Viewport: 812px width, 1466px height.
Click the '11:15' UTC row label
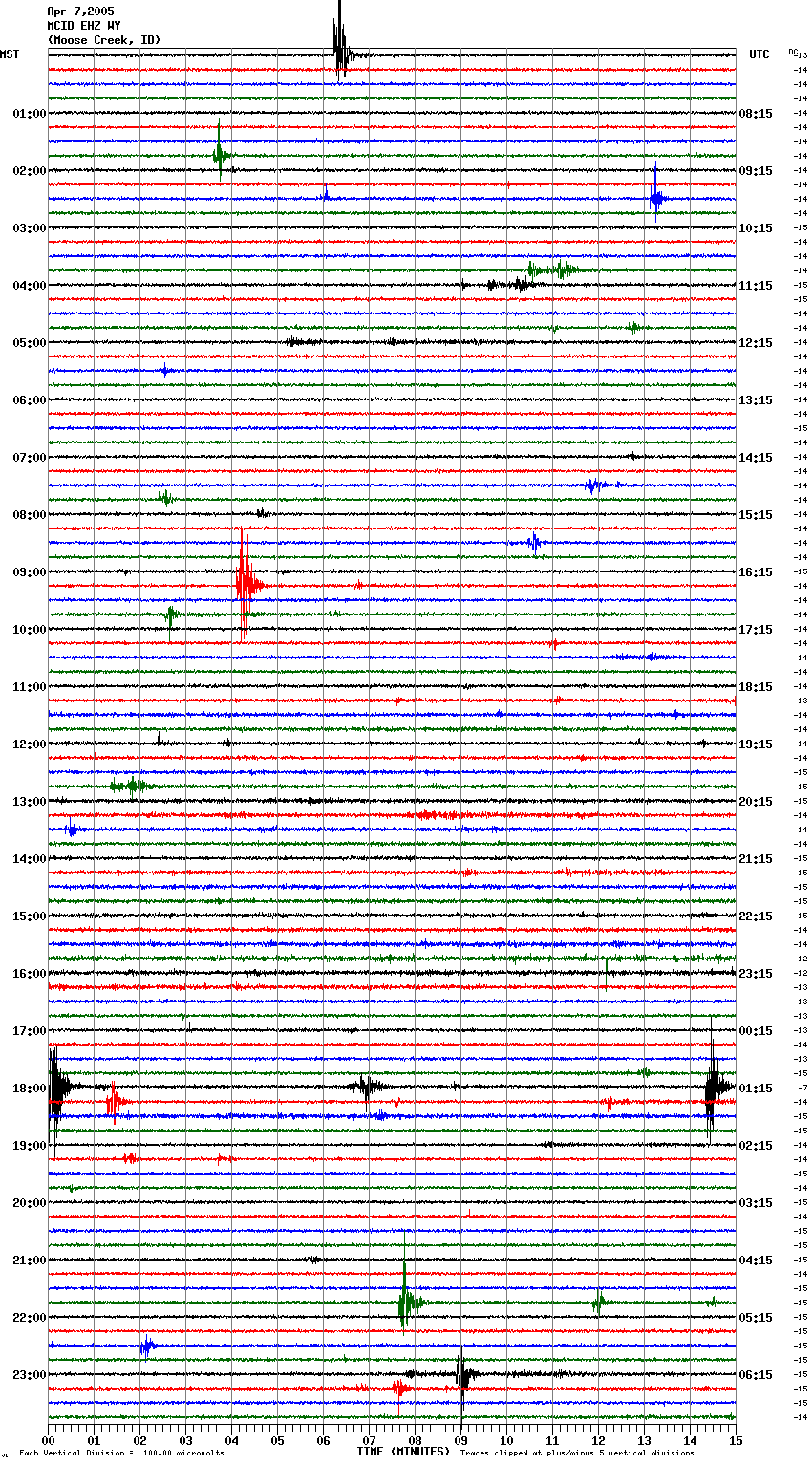pyautogui.click(x=756, y=286)
